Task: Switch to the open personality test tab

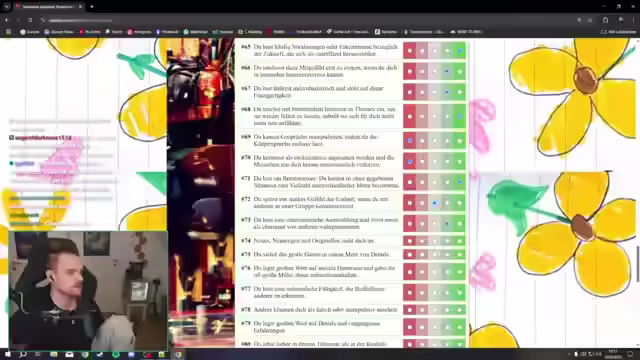Action: (48, 7)
